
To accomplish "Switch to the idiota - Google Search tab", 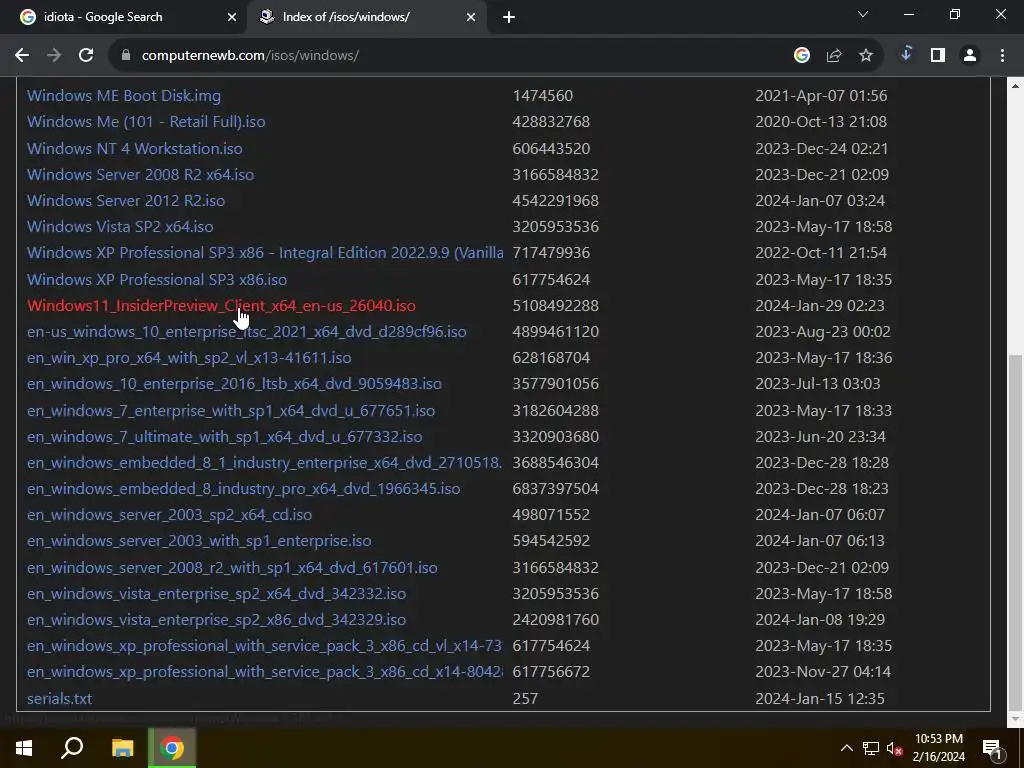I will click(123, 18).
